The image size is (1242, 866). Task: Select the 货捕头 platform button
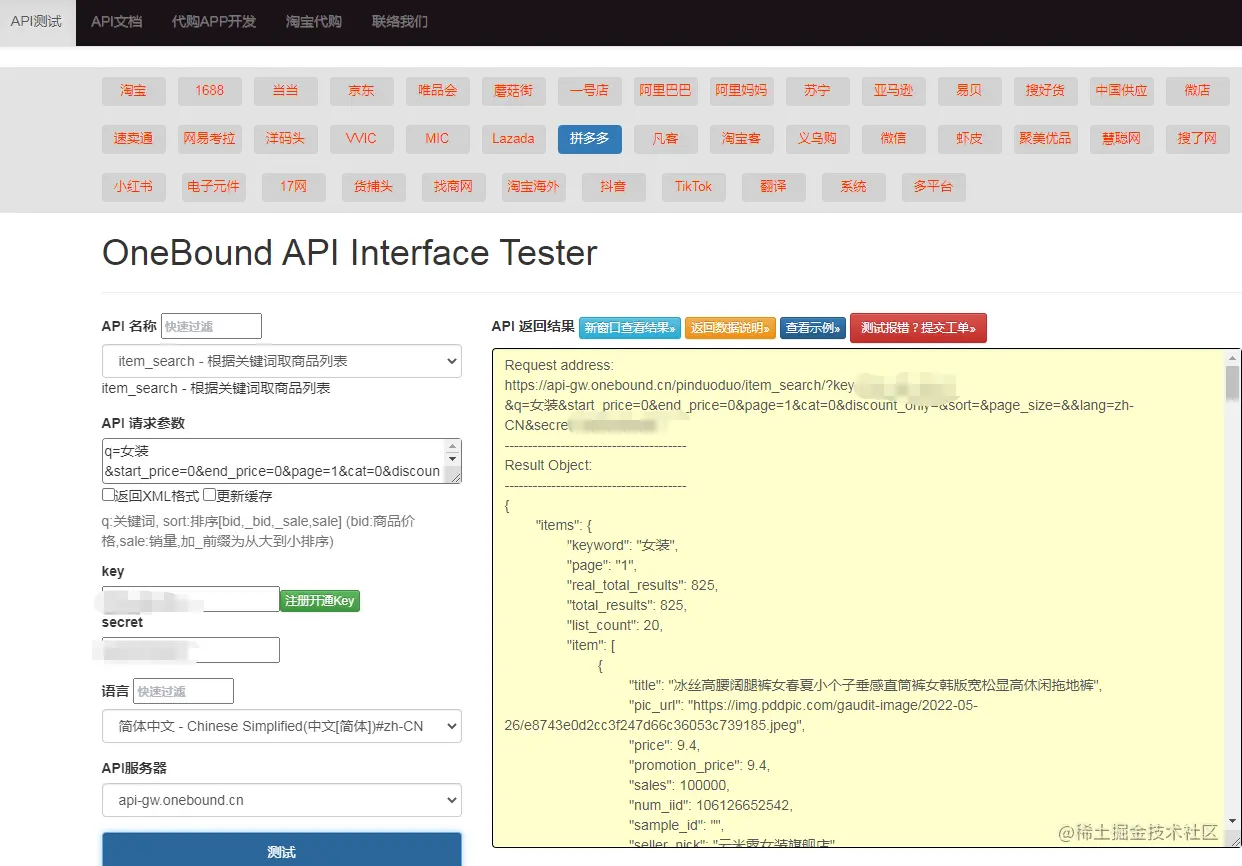[374, 187]
